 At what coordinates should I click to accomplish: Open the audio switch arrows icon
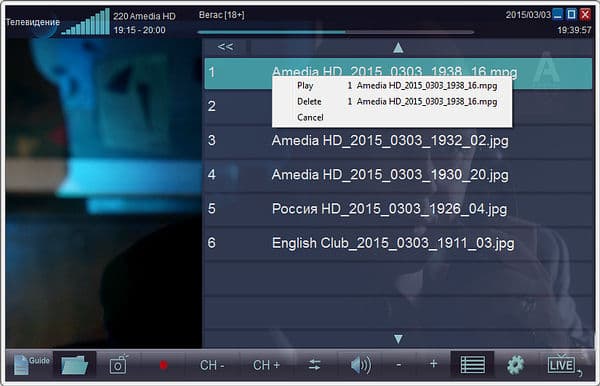(x=315, y=365)
